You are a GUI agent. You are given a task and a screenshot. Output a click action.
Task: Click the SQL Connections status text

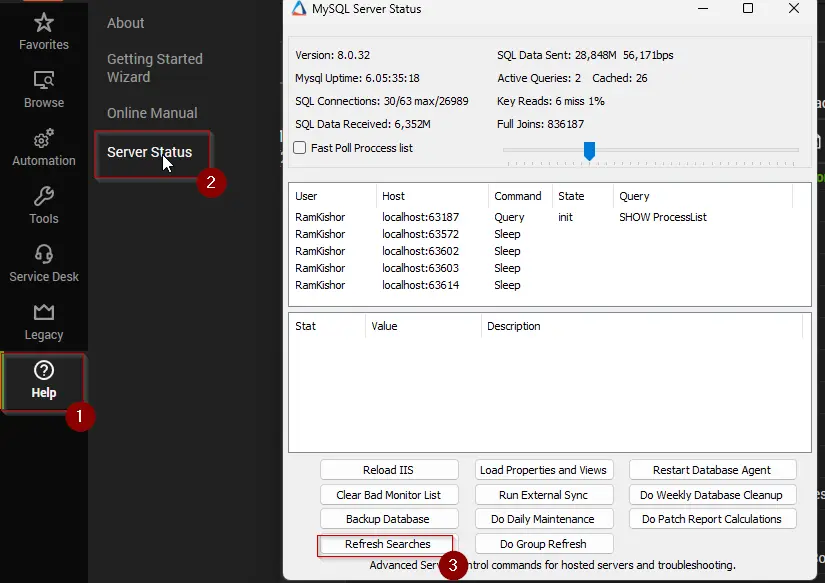(x=382, y=101)
